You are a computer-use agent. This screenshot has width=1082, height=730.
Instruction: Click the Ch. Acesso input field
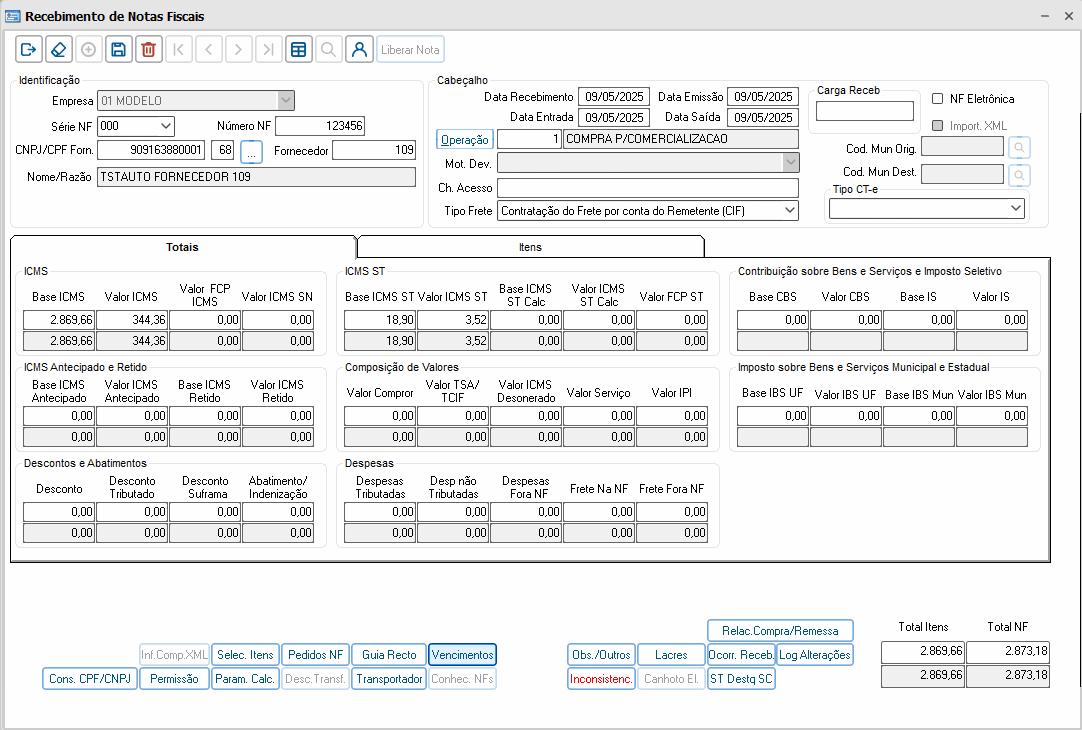pyautogui.click(x=647, y=188)
